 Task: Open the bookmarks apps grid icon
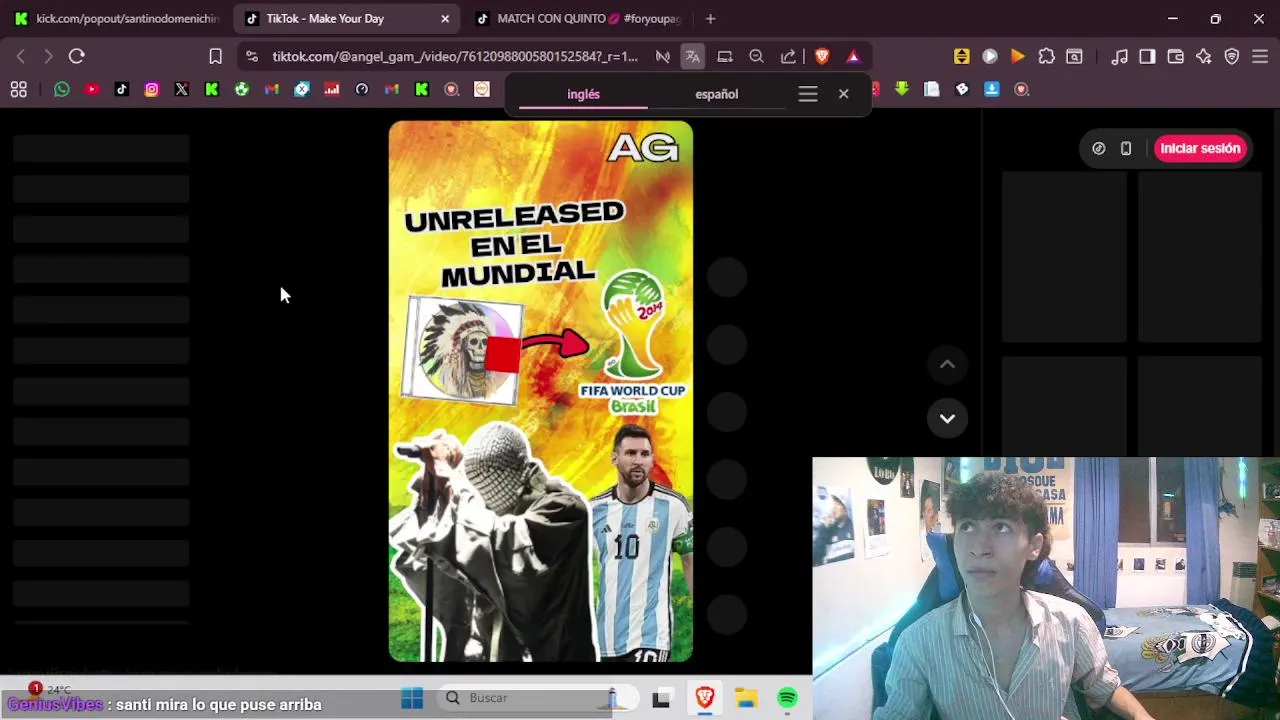(x=19, y=89)
